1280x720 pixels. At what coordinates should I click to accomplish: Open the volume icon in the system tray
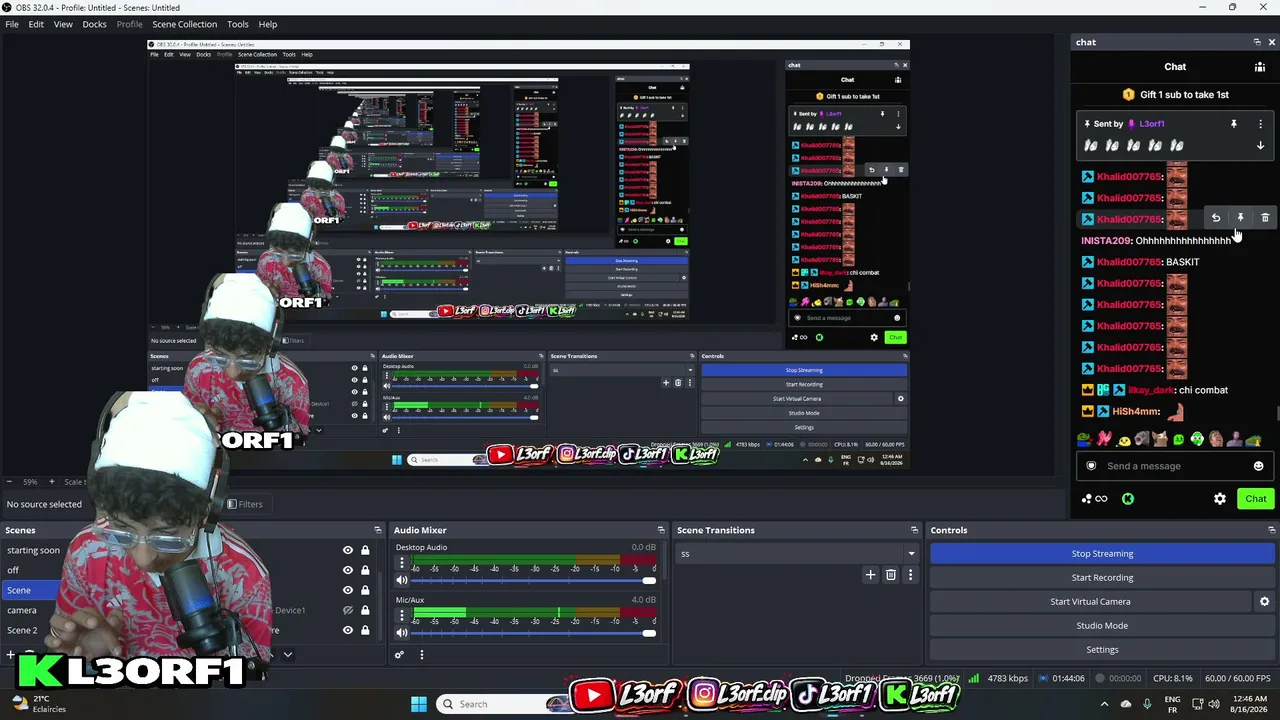point(1215,704)
